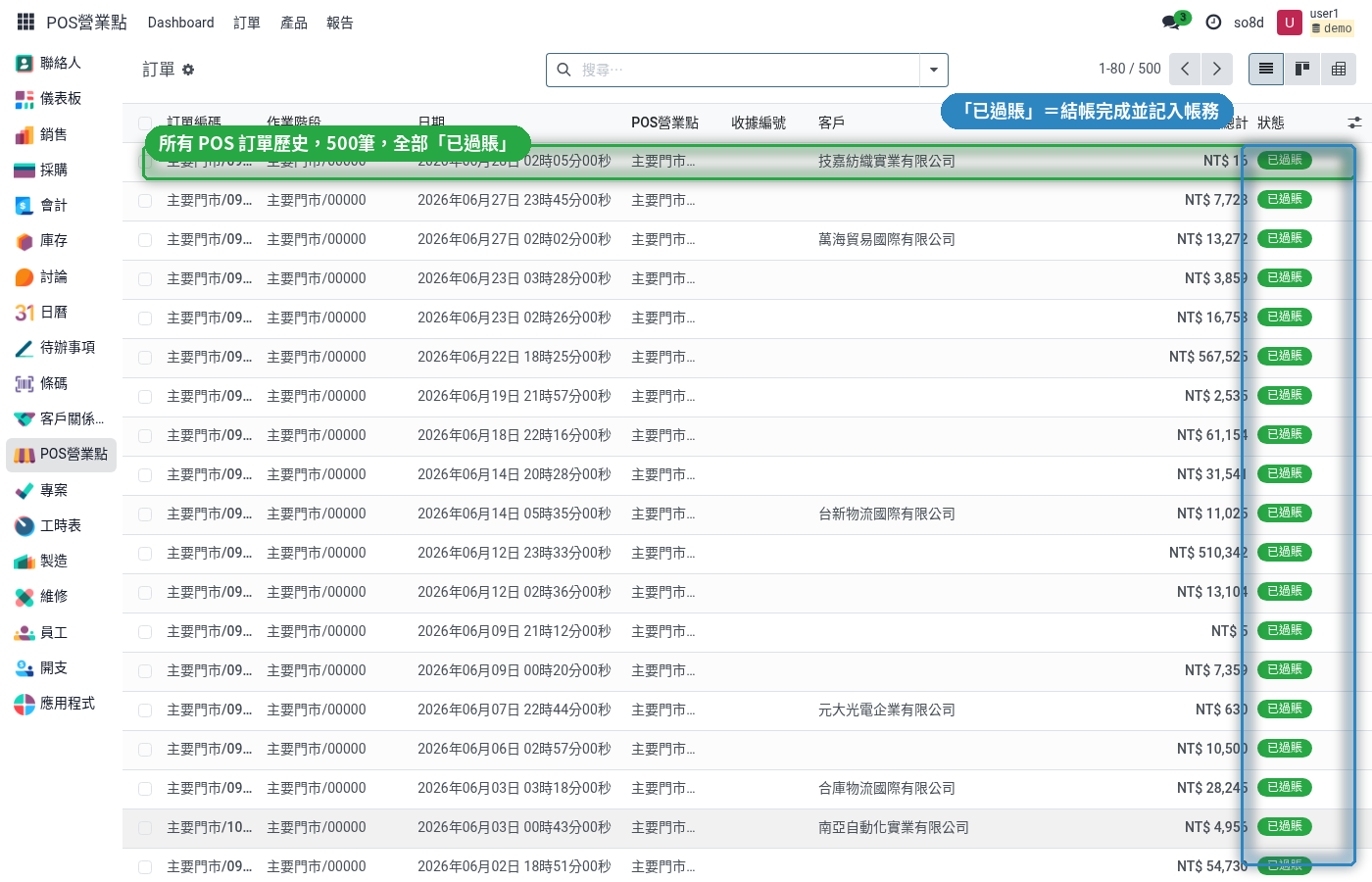Image resolution: width=1372 pixels, height=882 pixels.
Task: Open order dated 2026年06月09日 21時12分
Action: pos(514,631)
